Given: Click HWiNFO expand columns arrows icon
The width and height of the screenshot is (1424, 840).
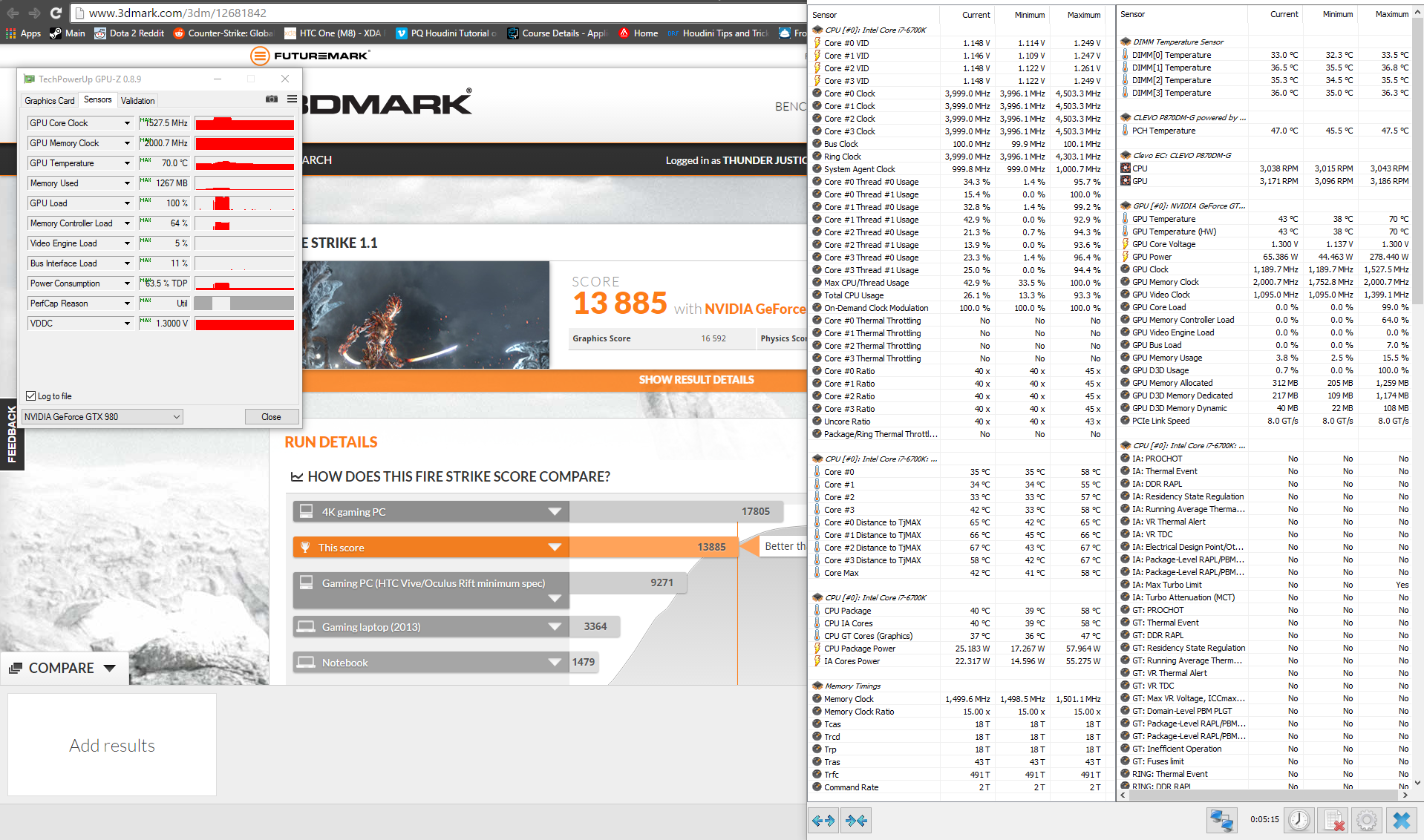Looking at the screenshot, I should click(823, 820).
